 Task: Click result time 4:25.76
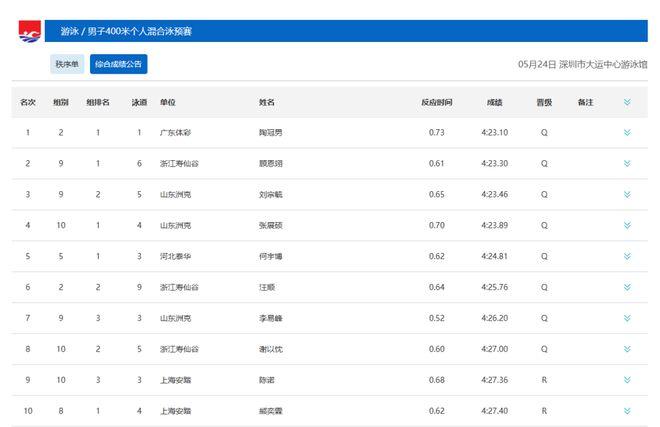[495, 287]
